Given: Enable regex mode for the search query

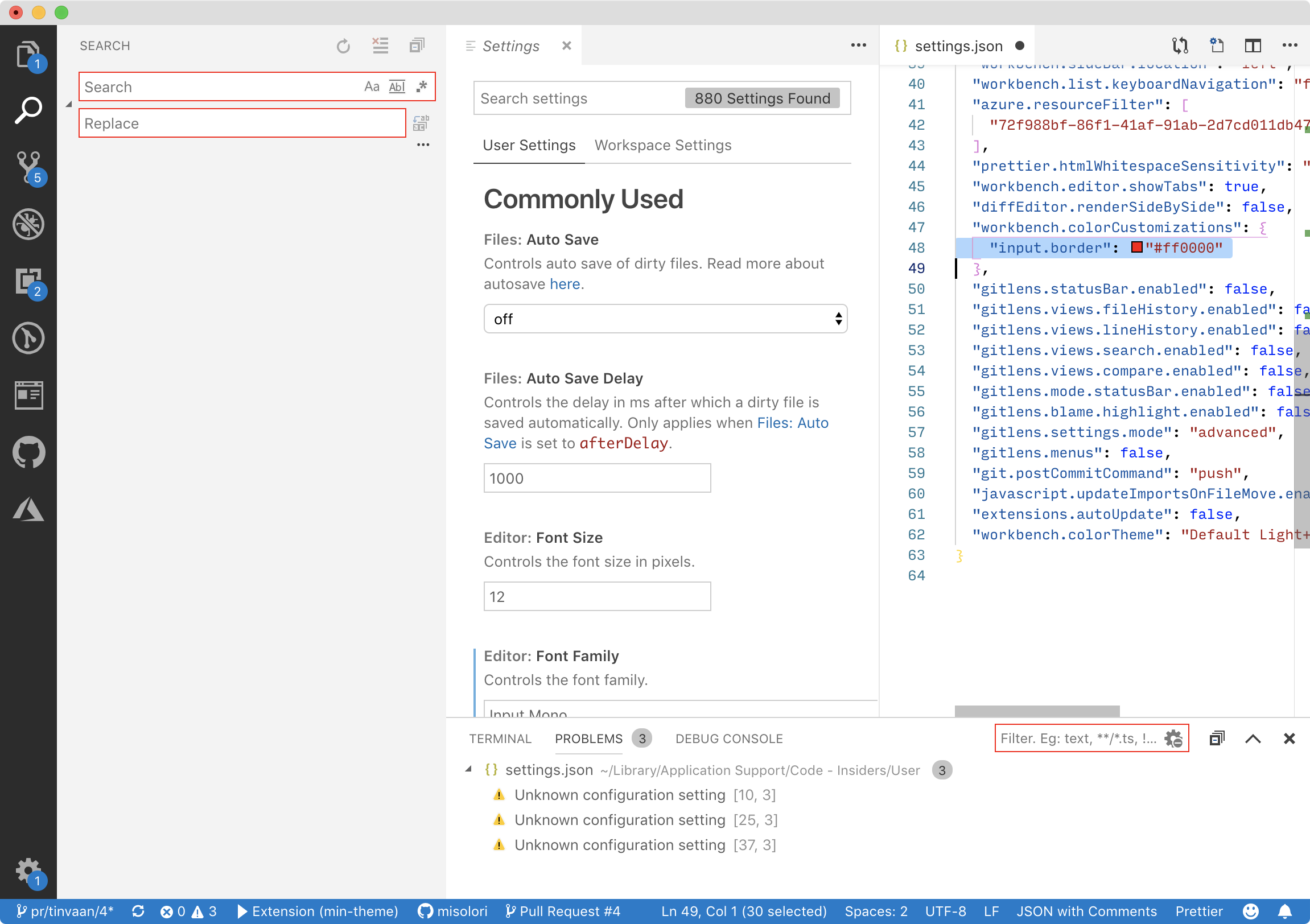Looking at the screenshot, I should (421, 86).
